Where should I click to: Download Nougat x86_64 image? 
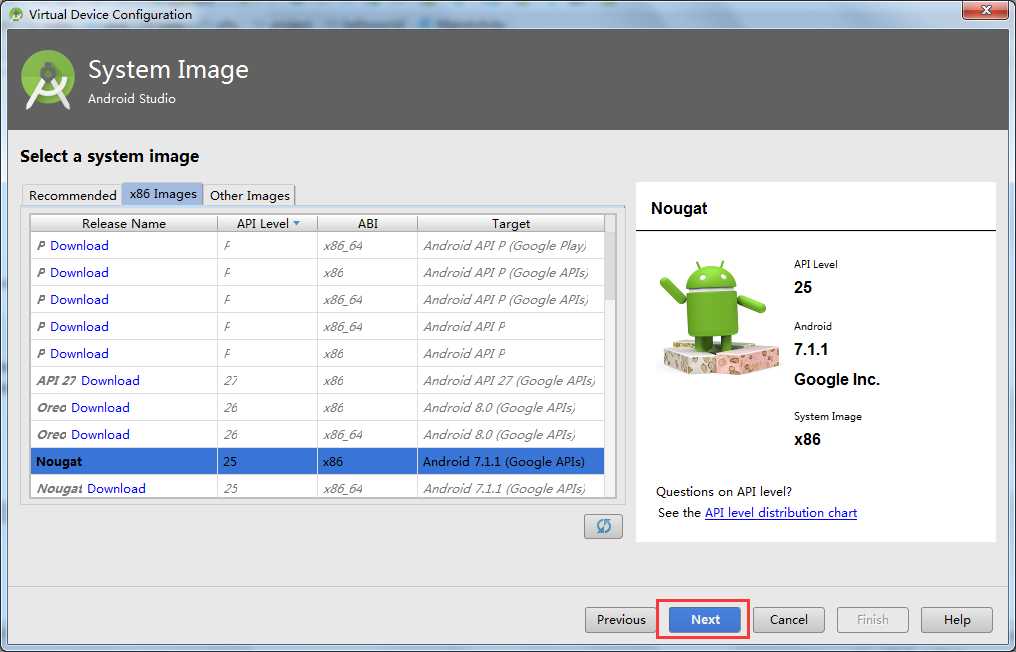point(116,489)
